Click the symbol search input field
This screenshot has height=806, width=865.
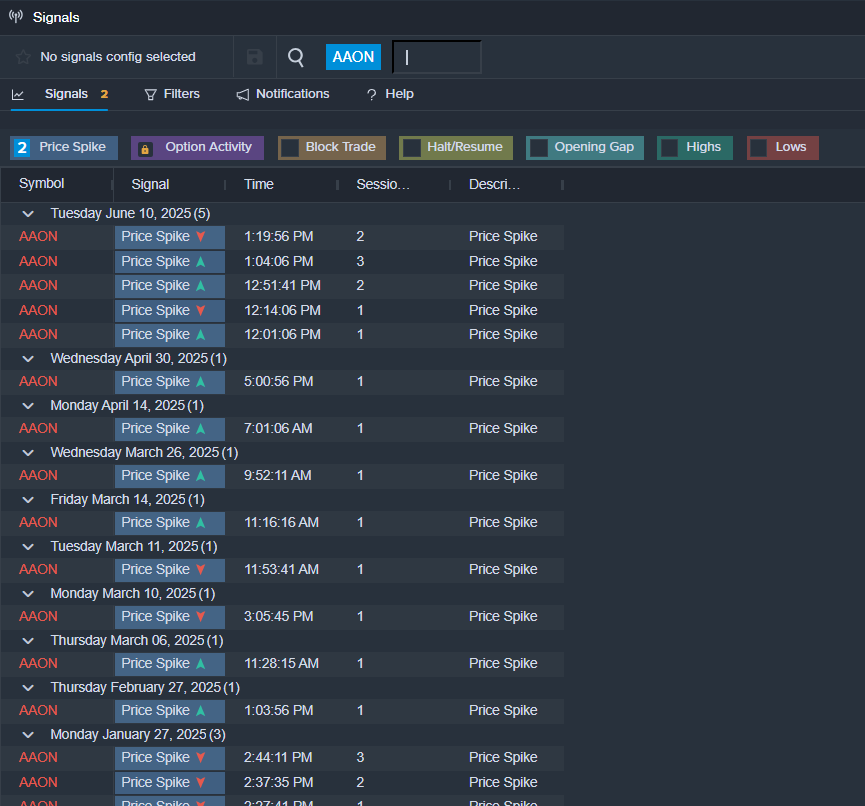tap(437, 57)
